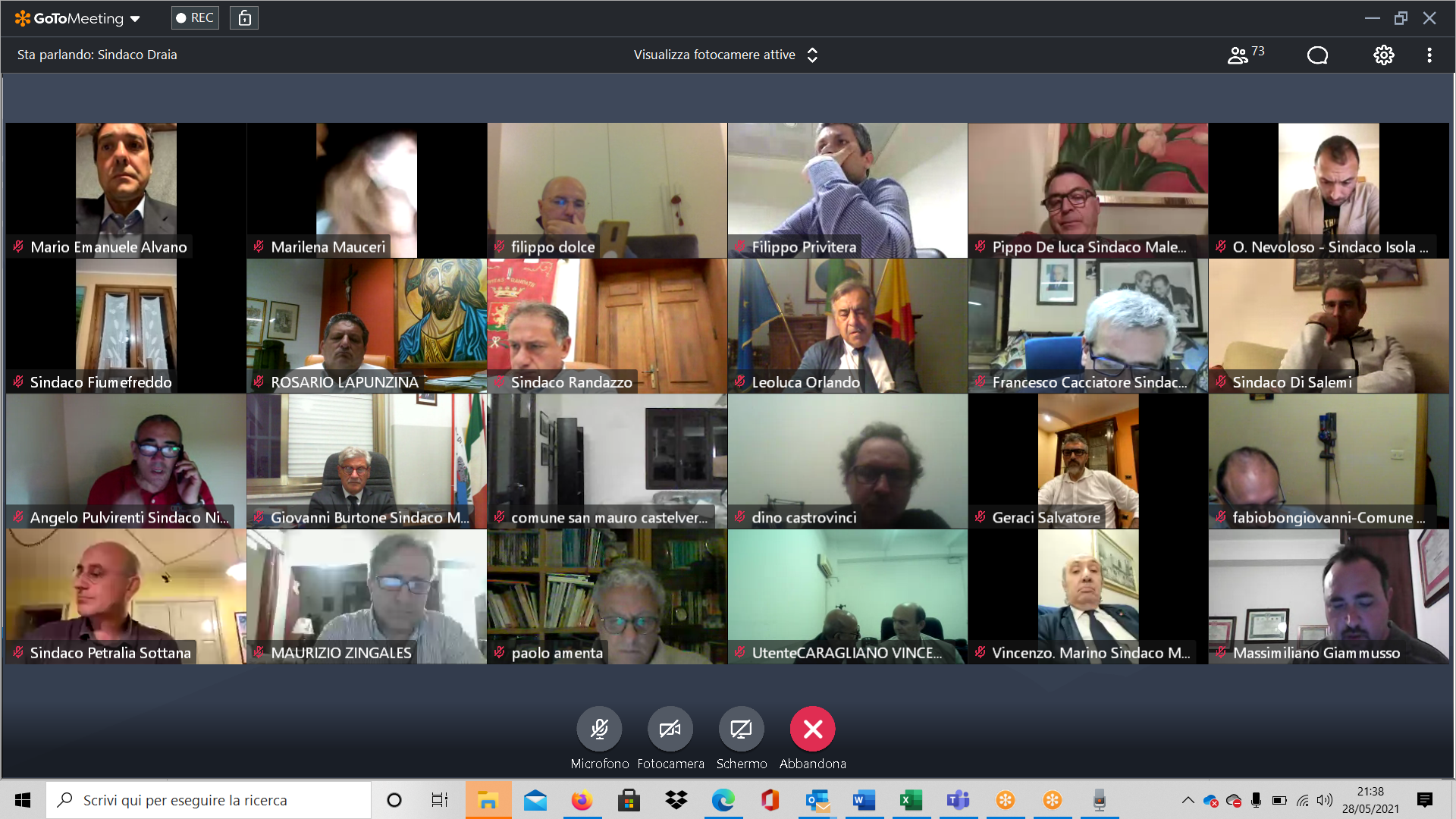Viewport: 1456px width, 819px height.
Task: Switch to Word from the taskbar
Action: coord(864,800)
